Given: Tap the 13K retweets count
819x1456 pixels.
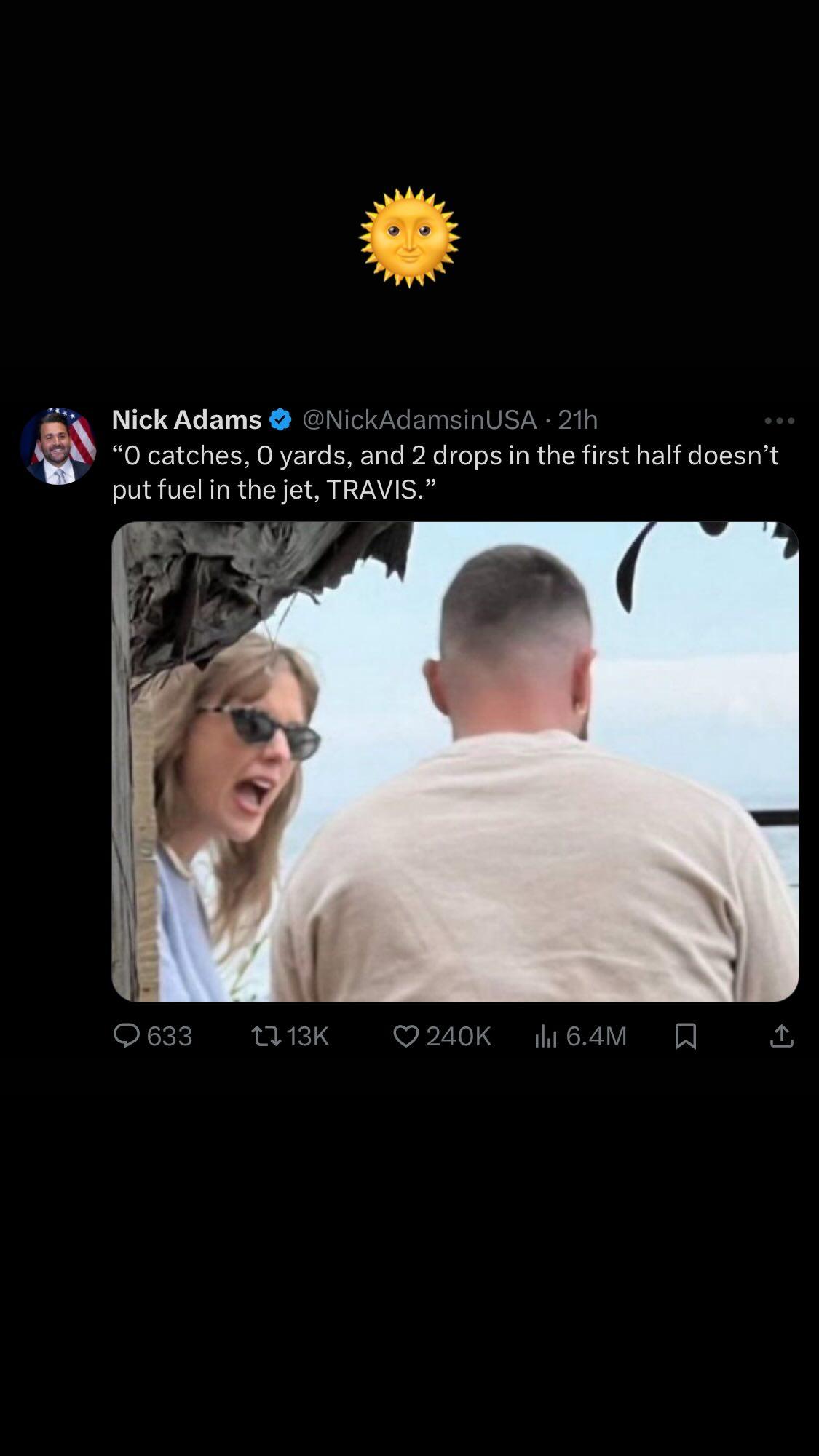Looking at the screenshot, I should coord(308,1036).
